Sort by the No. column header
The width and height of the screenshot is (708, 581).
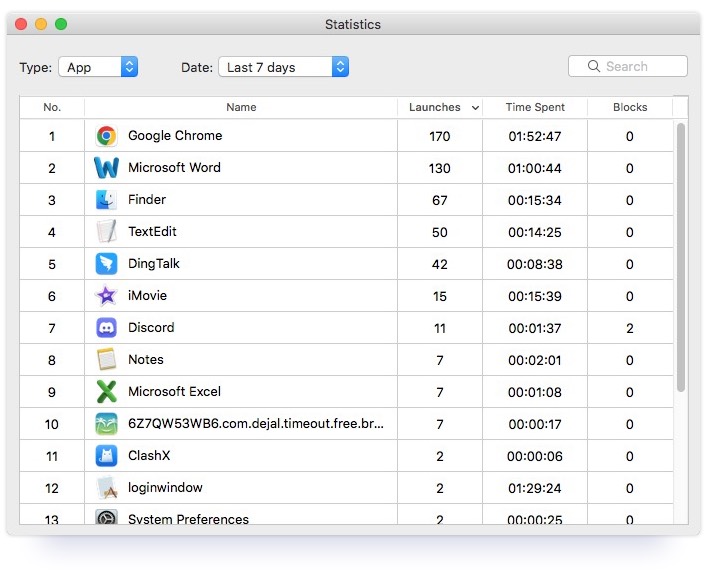pos(52,107)
